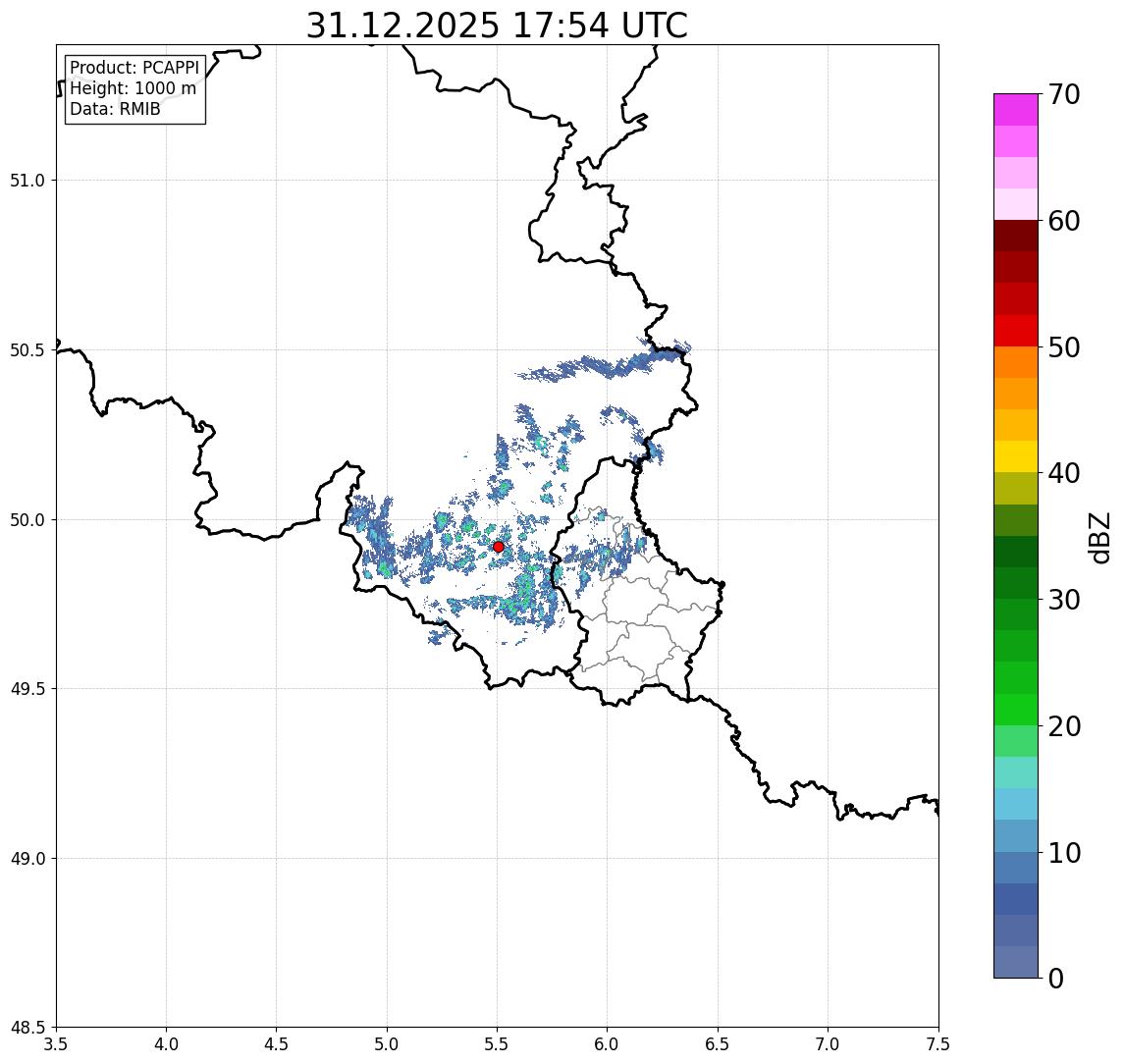Click the "Product: PCAPPI" legend line
Screen dimensions: 1124x1064
[x=134, y=68]
